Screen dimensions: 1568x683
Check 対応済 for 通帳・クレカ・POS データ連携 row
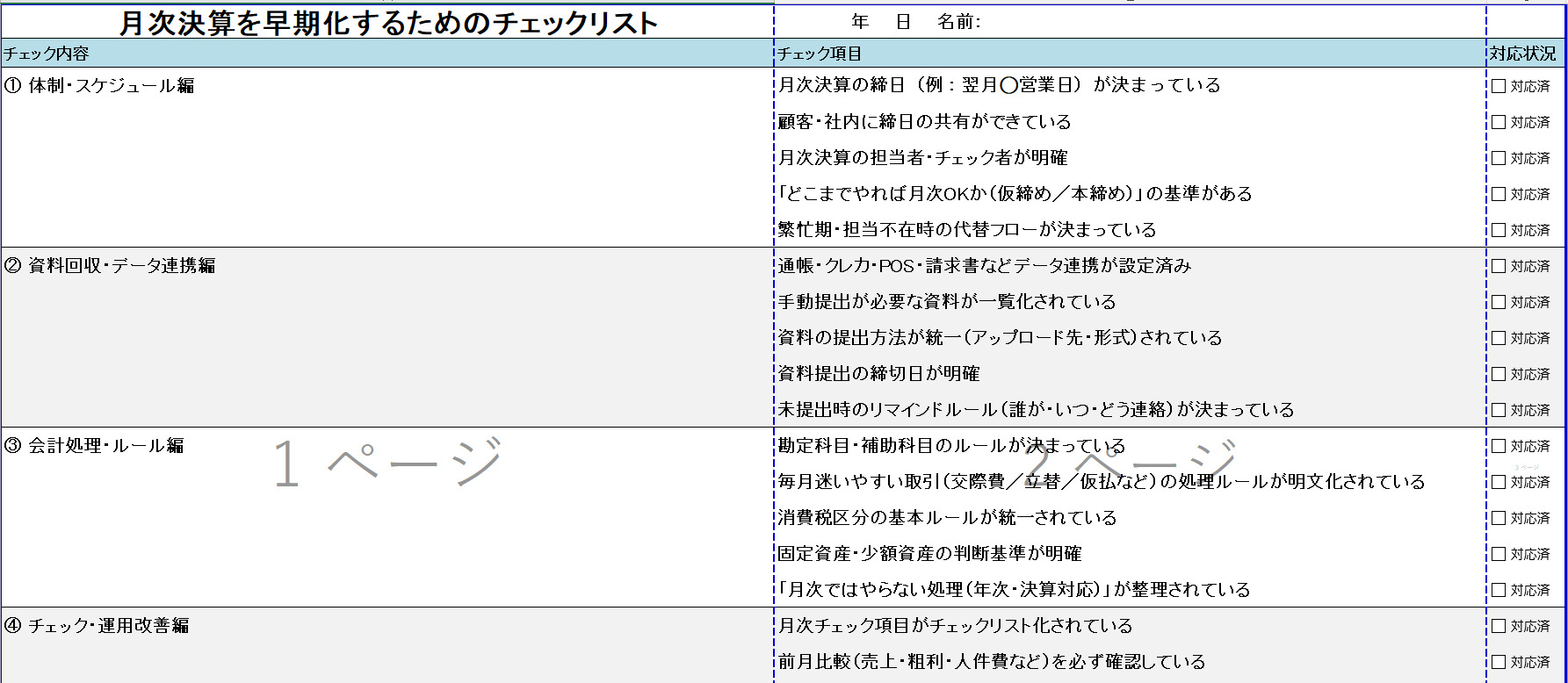coord(1499,266)
